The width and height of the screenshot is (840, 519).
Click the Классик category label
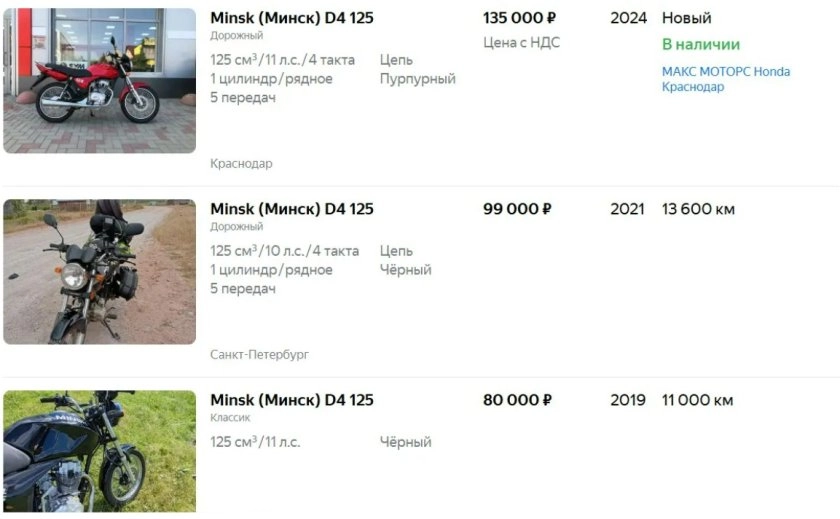pos(230,418)
